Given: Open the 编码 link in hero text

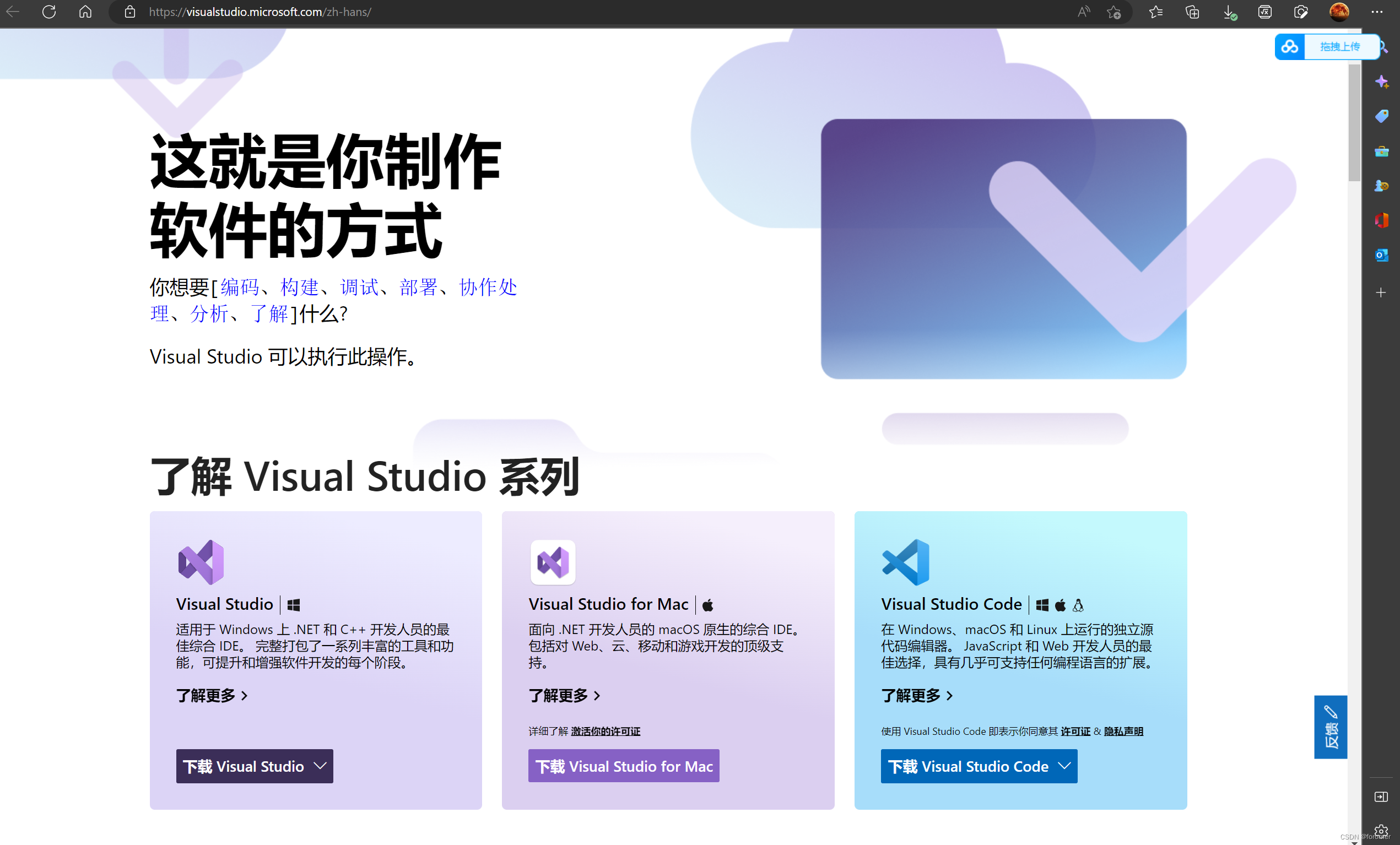Looking at the screenshot, I should [x=239, y=287].
